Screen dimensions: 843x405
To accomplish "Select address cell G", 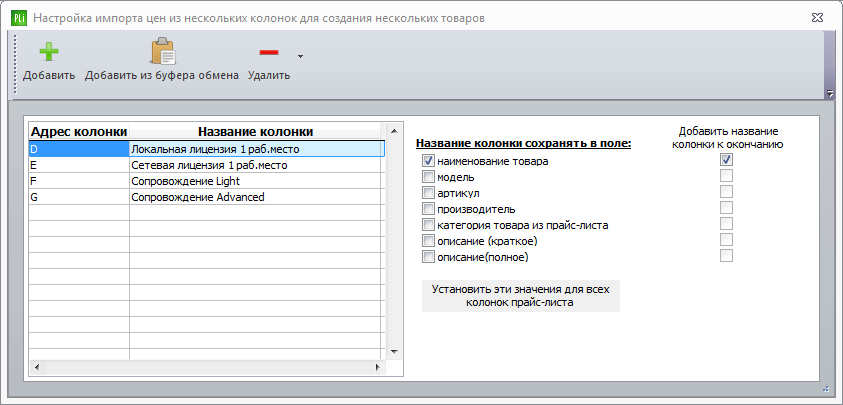I will 79,197.
